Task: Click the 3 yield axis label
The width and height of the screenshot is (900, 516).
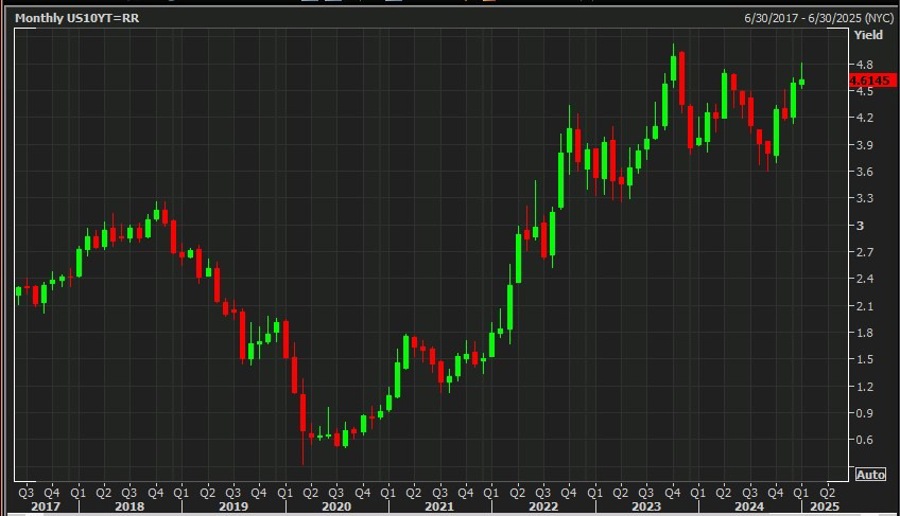Action: pos(860,226)
